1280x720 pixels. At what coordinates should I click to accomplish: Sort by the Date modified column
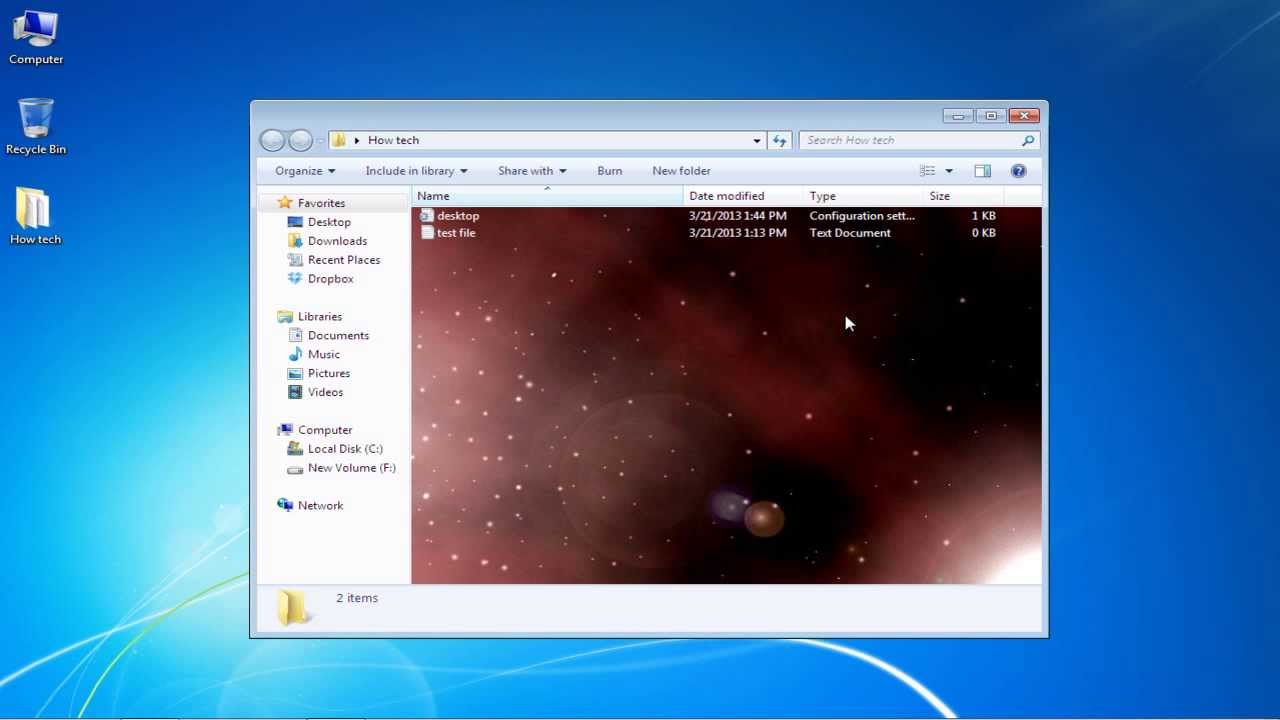(743, 196)
